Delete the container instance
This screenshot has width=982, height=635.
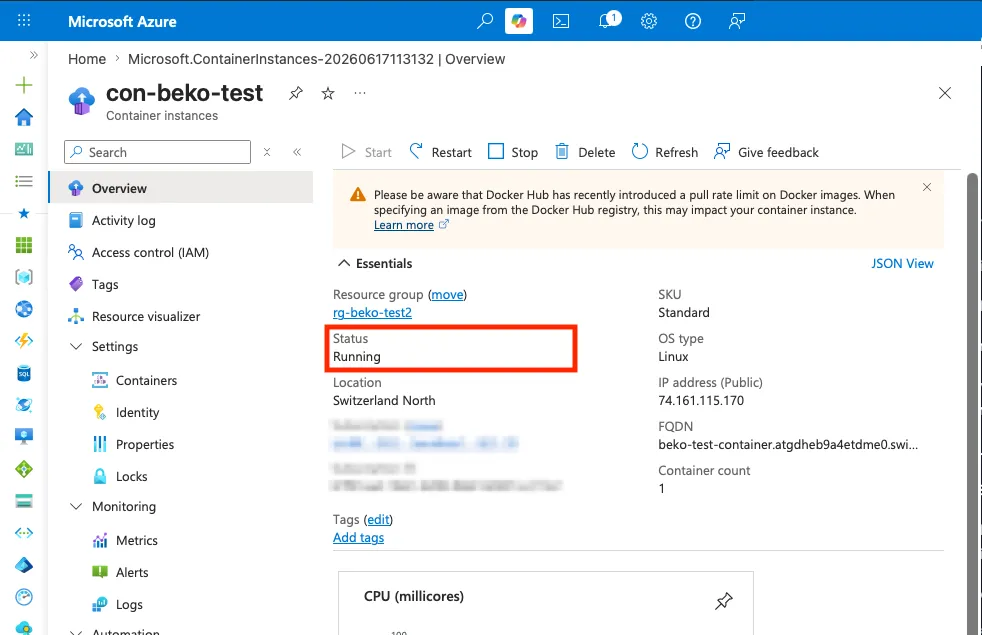click(x=585, y=152)
